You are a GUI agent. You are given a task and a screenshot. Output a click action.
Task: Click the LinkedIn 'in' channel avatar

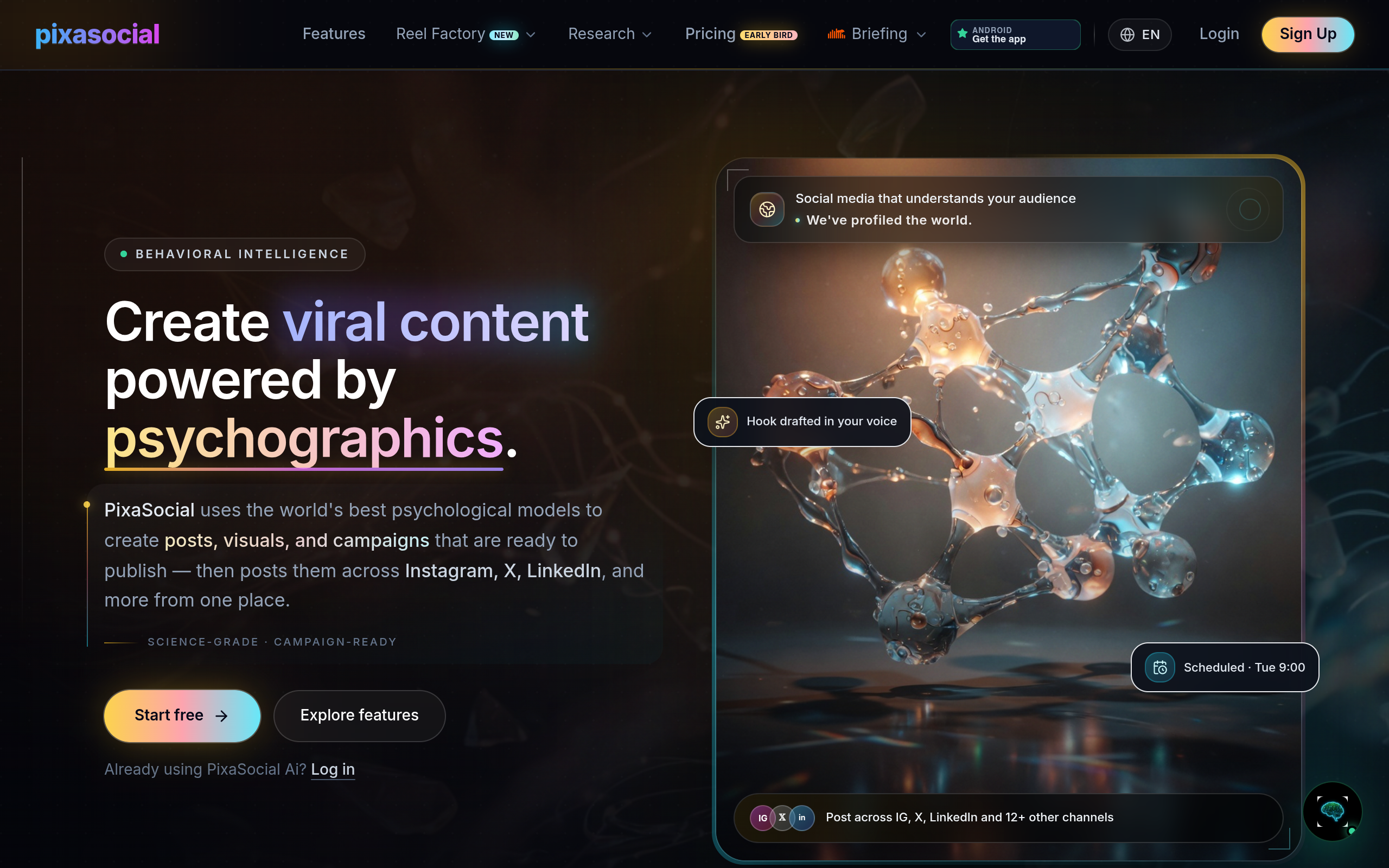tap(802, 818)
